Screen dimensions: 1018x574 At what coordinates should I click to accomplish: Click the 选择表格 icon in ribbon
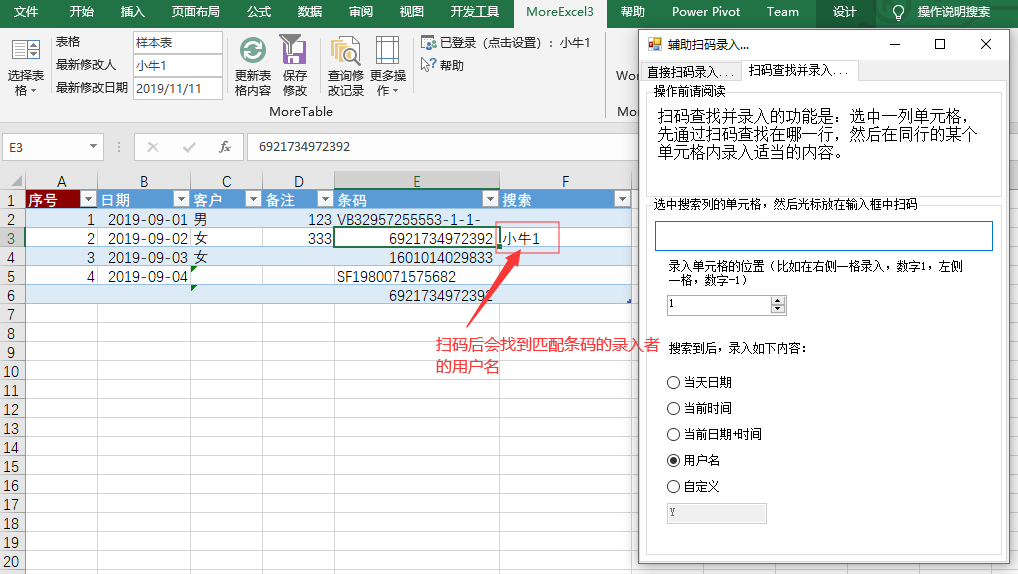[x=26, y=51]
